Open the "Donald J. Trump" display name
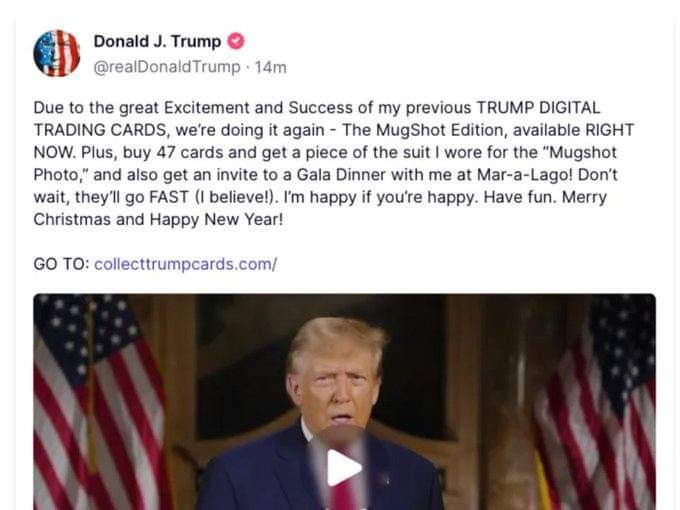The height and width of the screenshot is (510, 680). (157, 41)
